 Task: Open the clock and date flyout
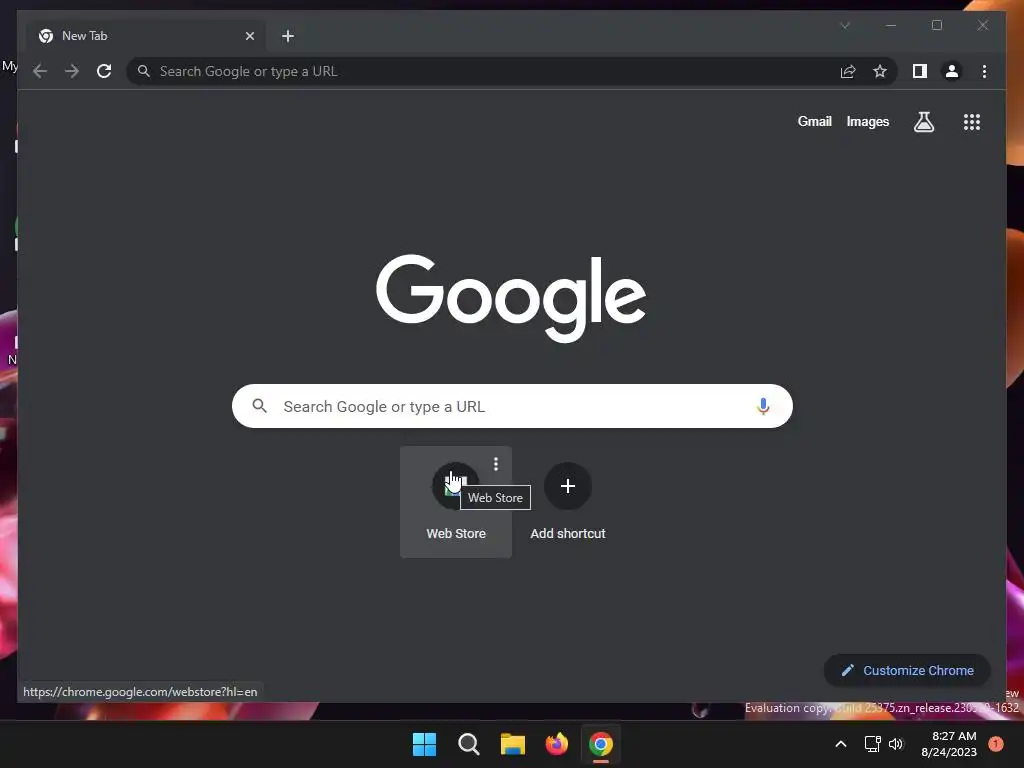click(x=949, y=744)
